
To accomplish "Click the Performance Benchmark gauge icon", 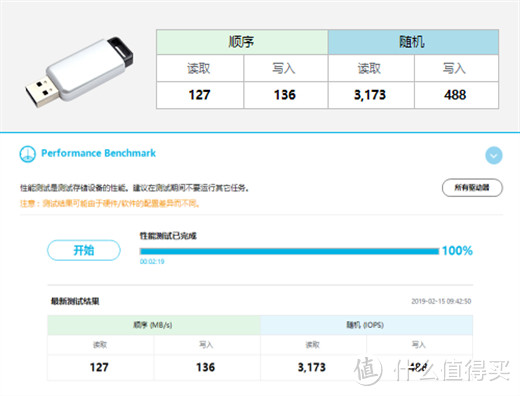I will [27, 154].
